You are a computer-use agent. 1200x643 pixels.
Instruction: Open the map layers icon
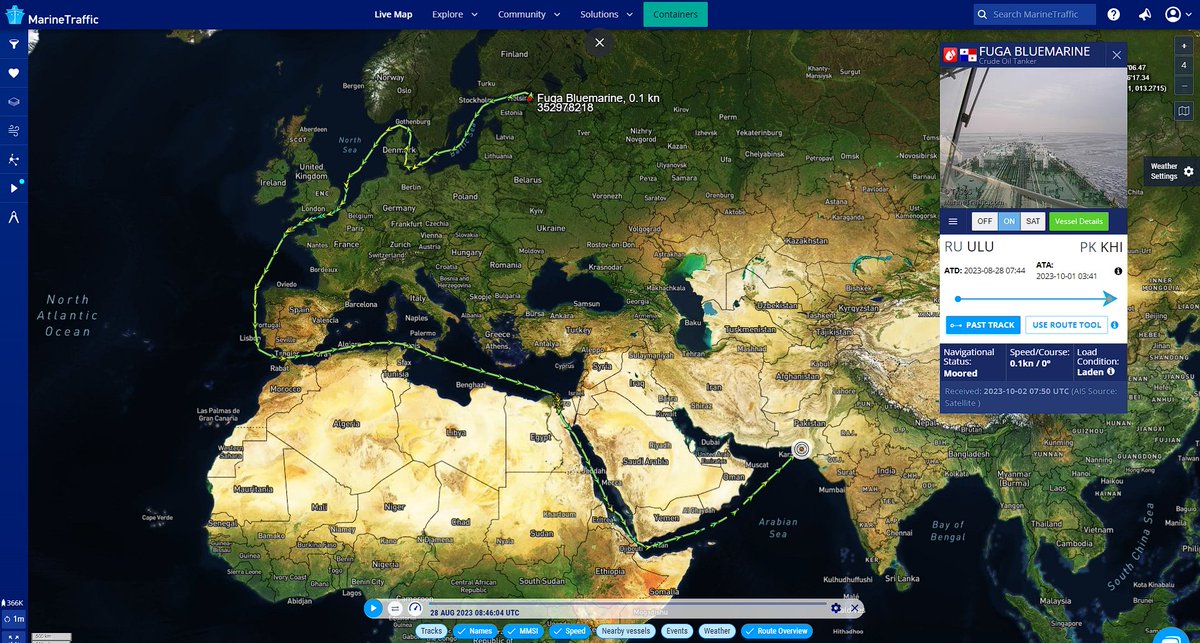(x=14, y=102)
